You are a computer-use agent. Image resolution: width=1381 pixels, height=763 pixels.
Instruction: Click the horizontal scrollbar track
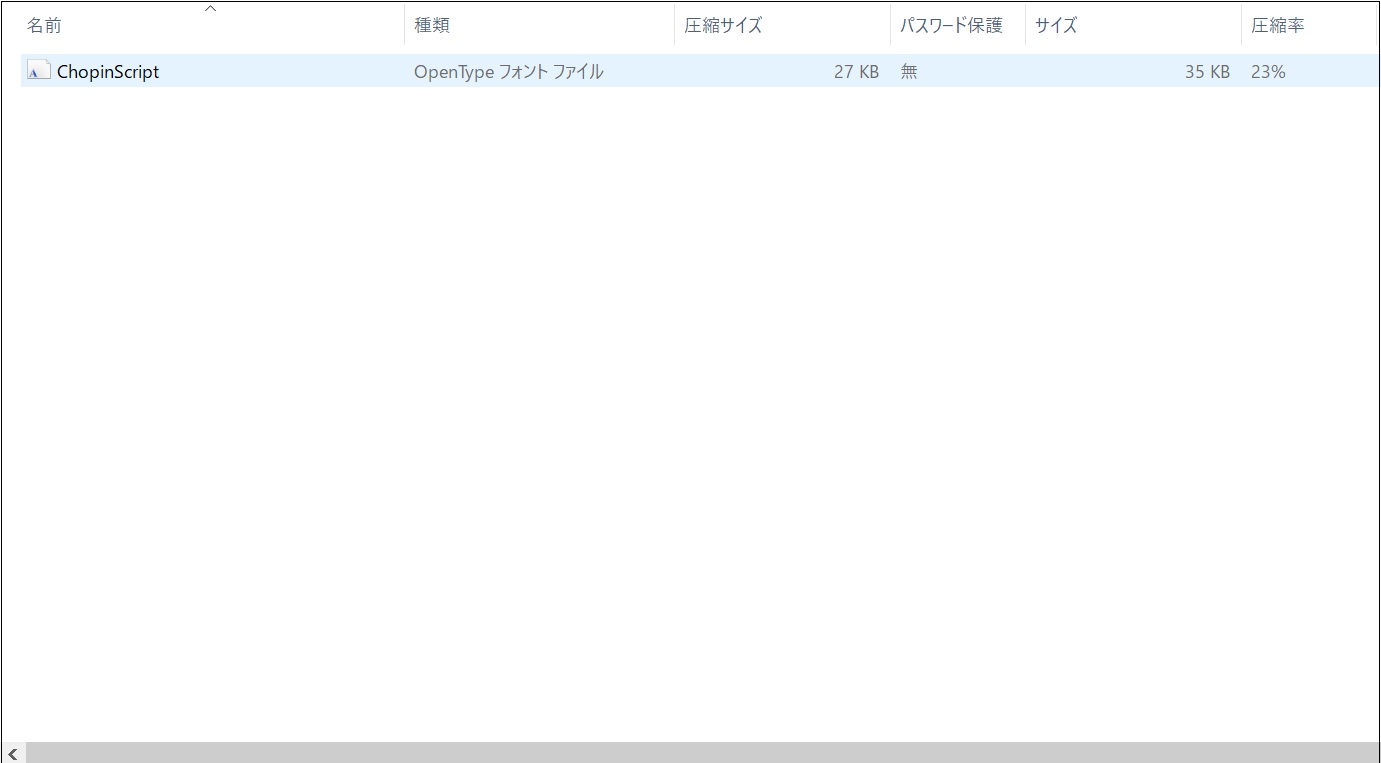click(x=702, y=753)
